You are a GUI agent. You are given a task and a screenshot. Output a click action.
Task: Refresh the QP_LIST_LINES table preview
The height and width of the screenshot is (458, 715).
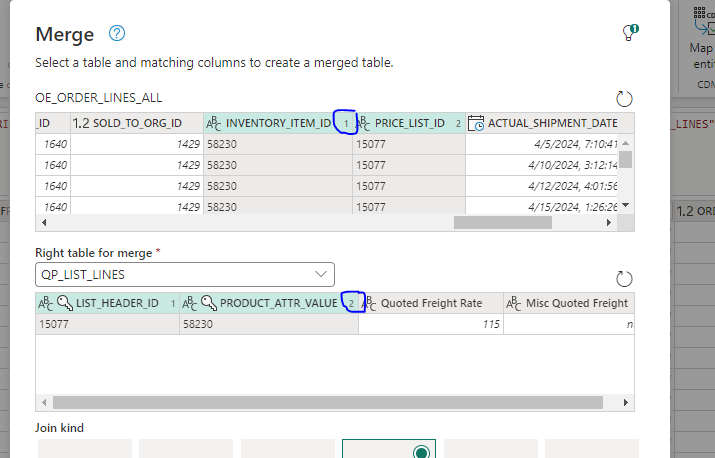point(624,279)
